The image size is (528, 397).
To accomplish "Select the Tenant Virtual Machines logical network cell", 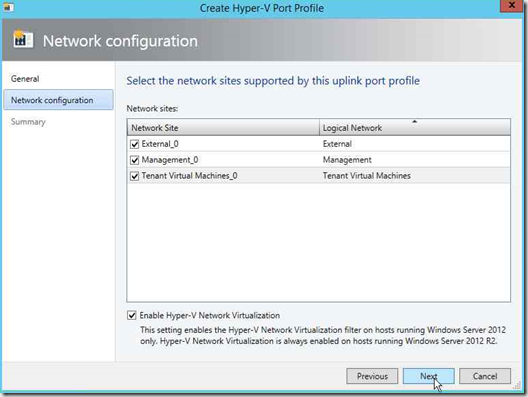I will (367, 175).
